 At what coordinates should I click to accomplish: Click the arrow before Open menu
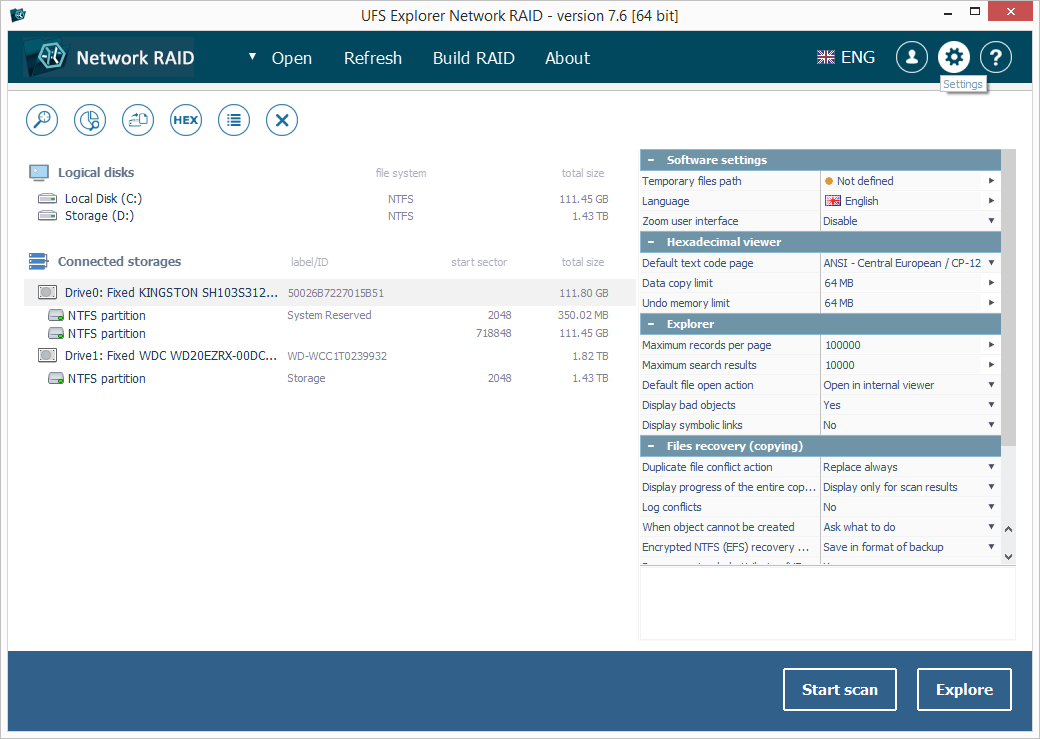tap(252, 57)
